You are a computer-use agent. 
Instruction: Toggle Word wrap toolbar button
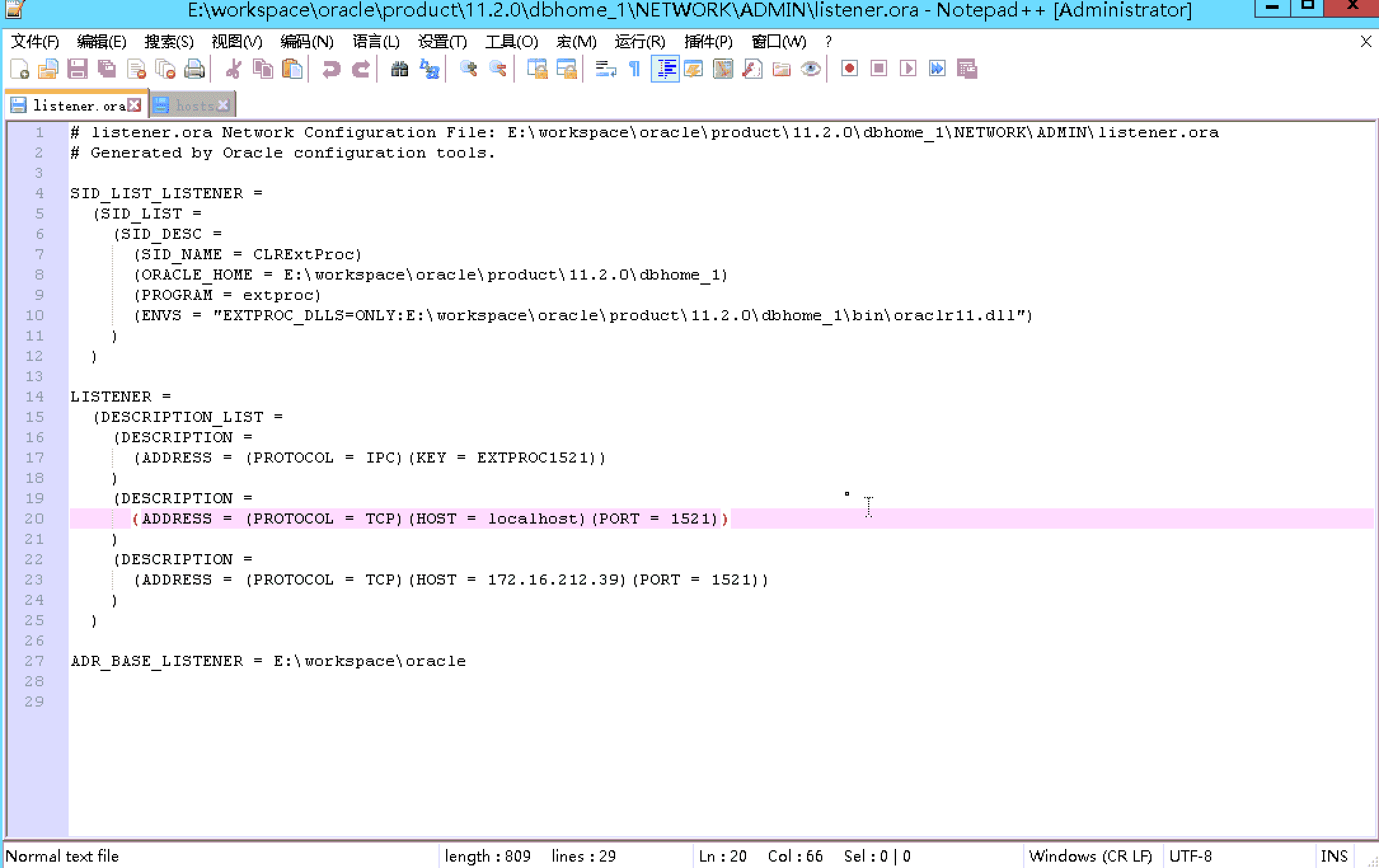click(605, 69)
